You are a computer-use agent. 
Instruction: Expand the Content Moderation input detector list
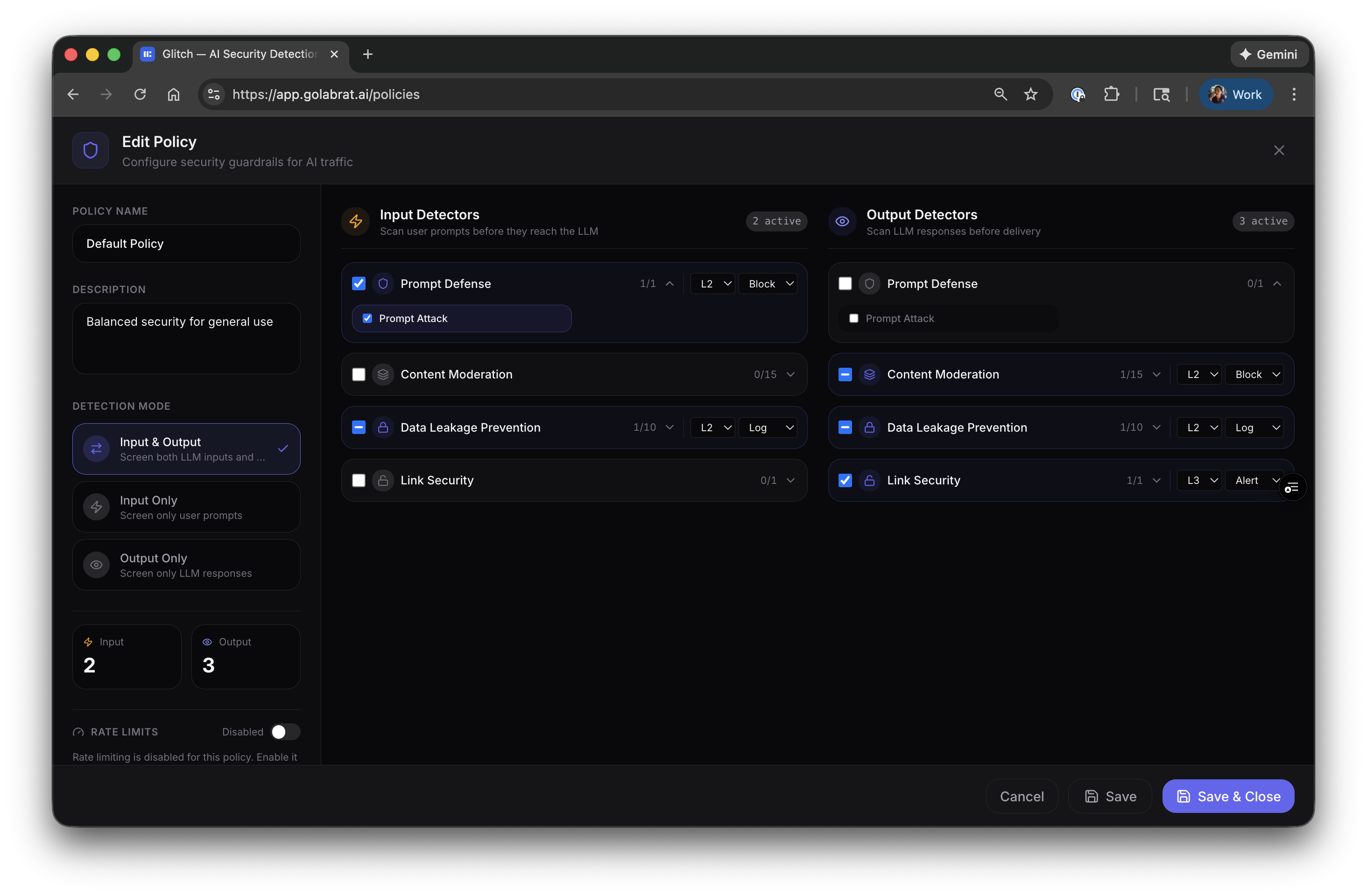(791, 374)
